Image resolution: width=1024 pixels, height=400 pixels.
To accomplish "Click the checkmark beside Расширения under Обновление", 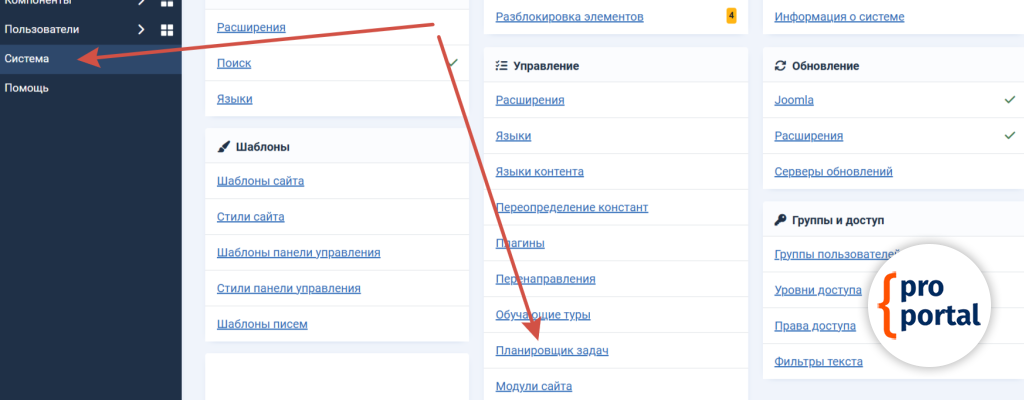I will (x=1010, y=135).
